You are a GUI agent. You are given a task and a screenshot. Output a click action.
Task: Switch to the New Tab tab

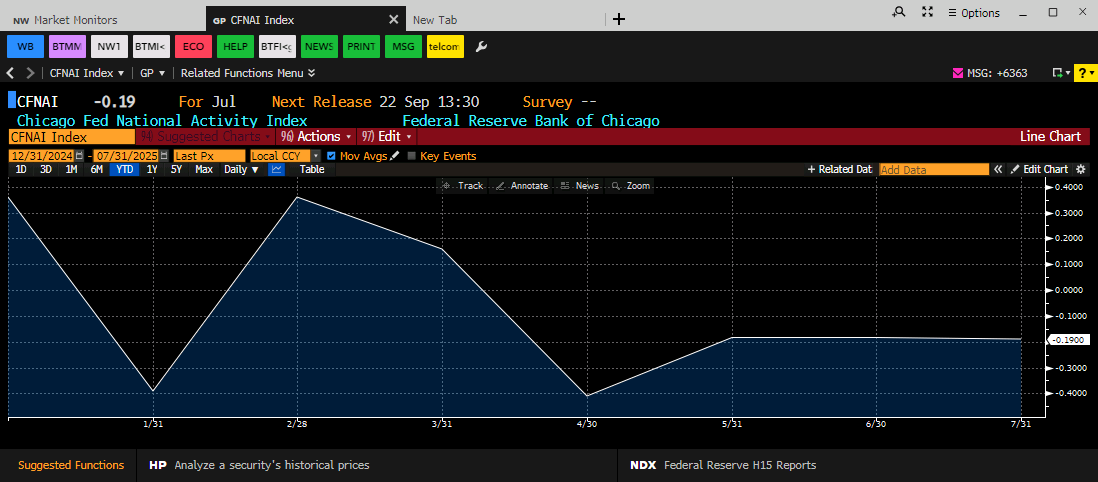pyautogui.click(x=433, y=20)
